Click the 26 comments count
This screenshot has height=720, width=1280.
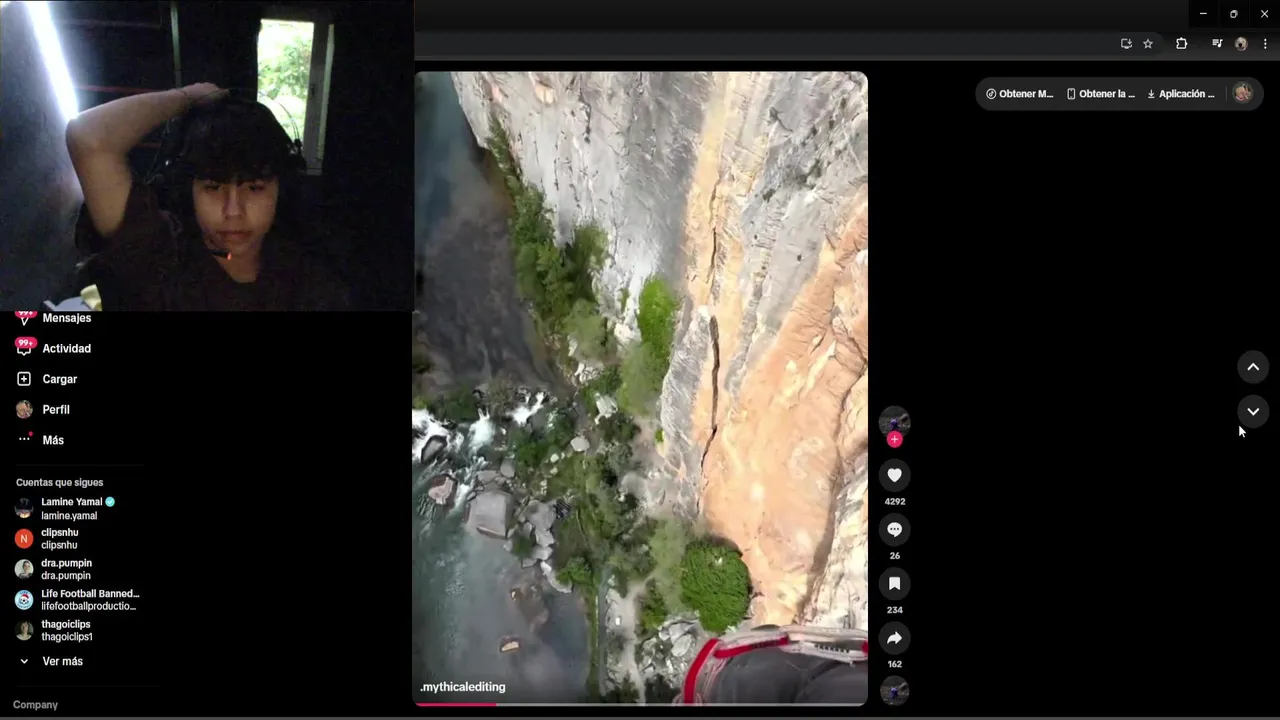click(894, 556)
